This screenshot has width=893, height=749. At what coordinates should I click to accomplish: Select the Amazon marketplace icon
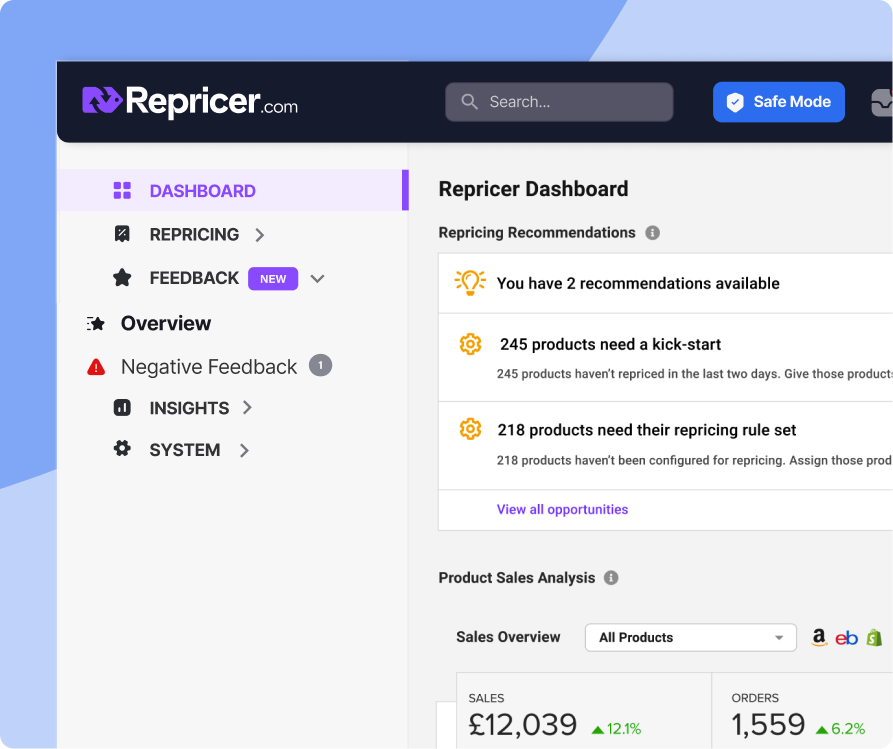[819, 637]
